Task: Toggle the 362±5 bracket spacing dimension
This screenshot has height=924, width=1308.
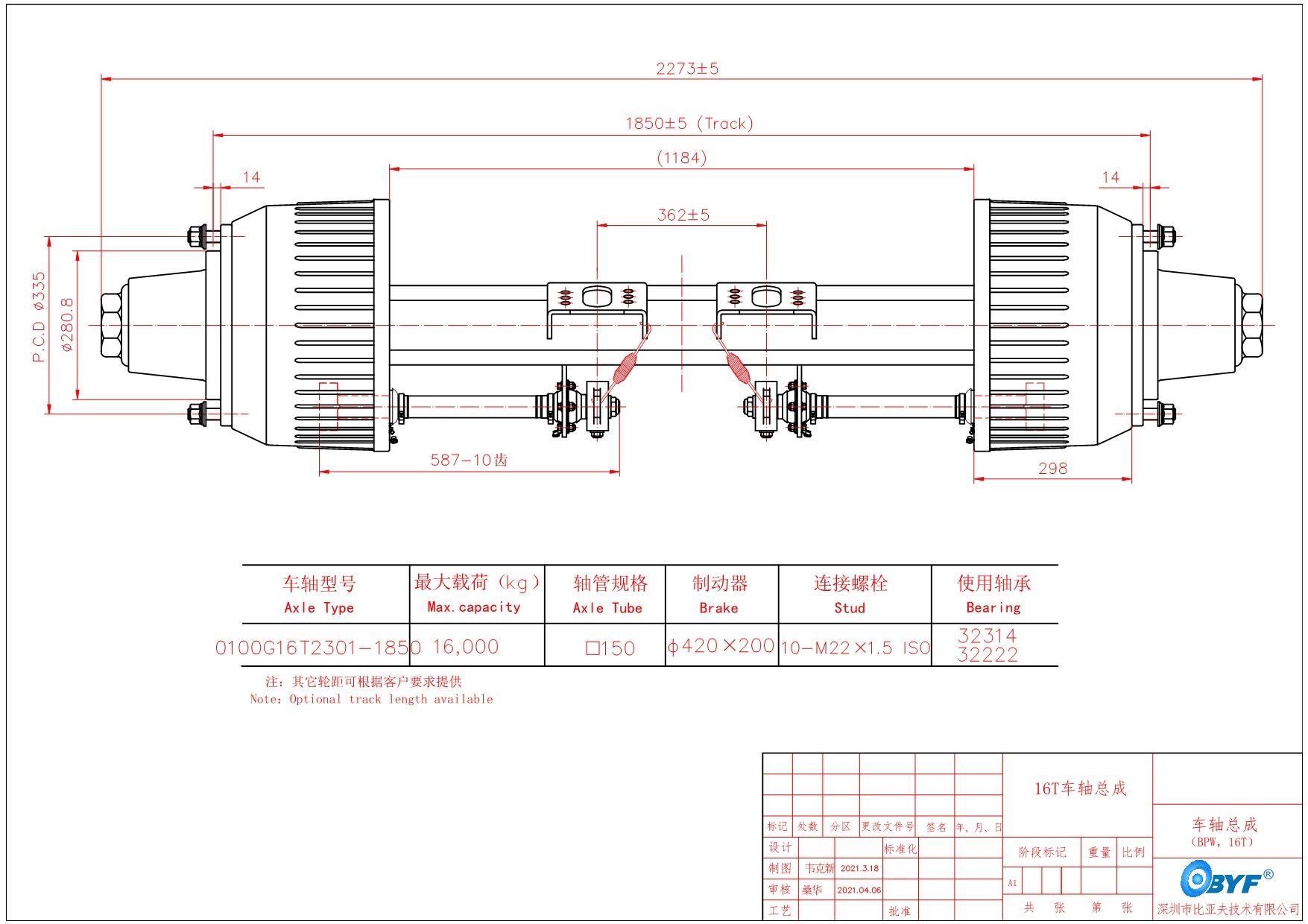Action: click(682, 216)
